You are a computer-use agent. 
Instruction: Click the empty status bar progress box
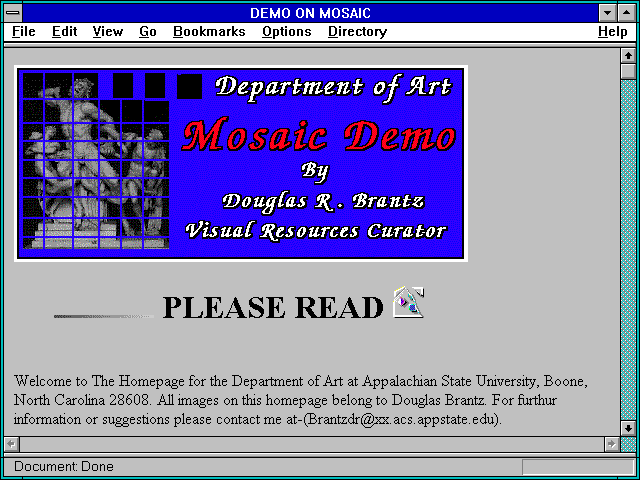coord(578,467)
